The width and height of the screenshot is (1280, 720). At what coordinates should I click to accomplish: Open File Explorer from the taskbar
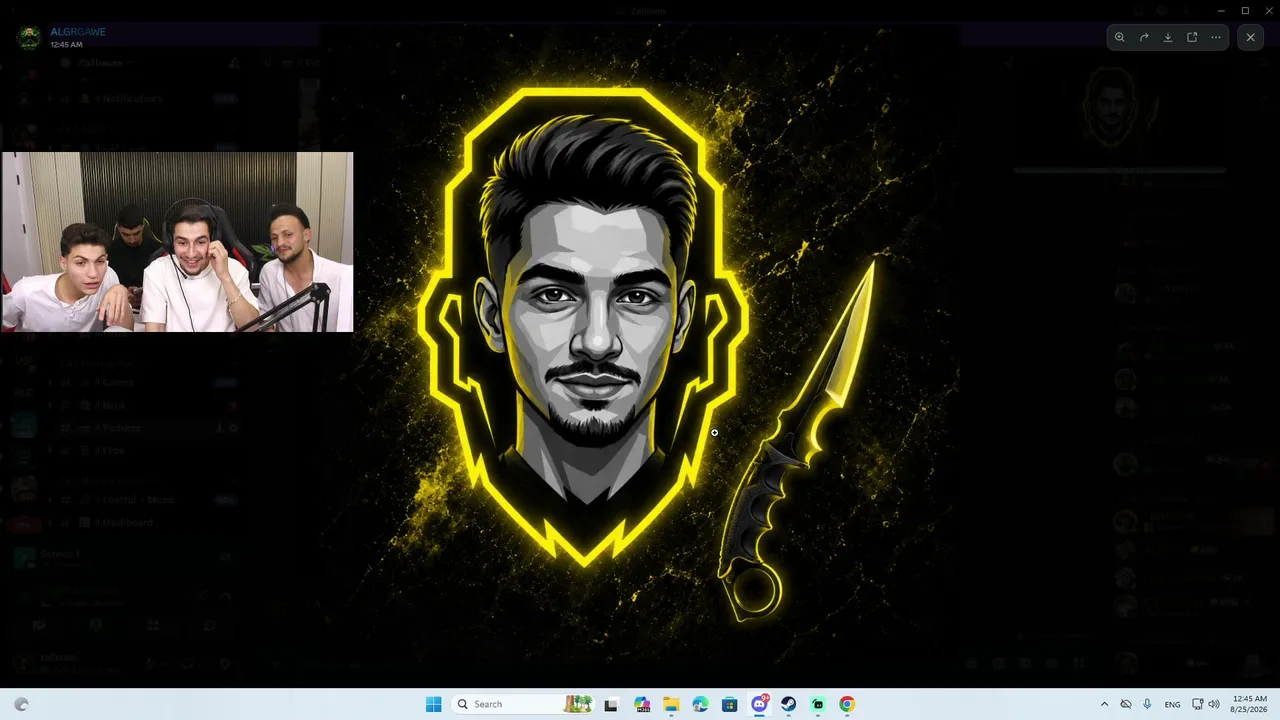(x=671, y=704)
